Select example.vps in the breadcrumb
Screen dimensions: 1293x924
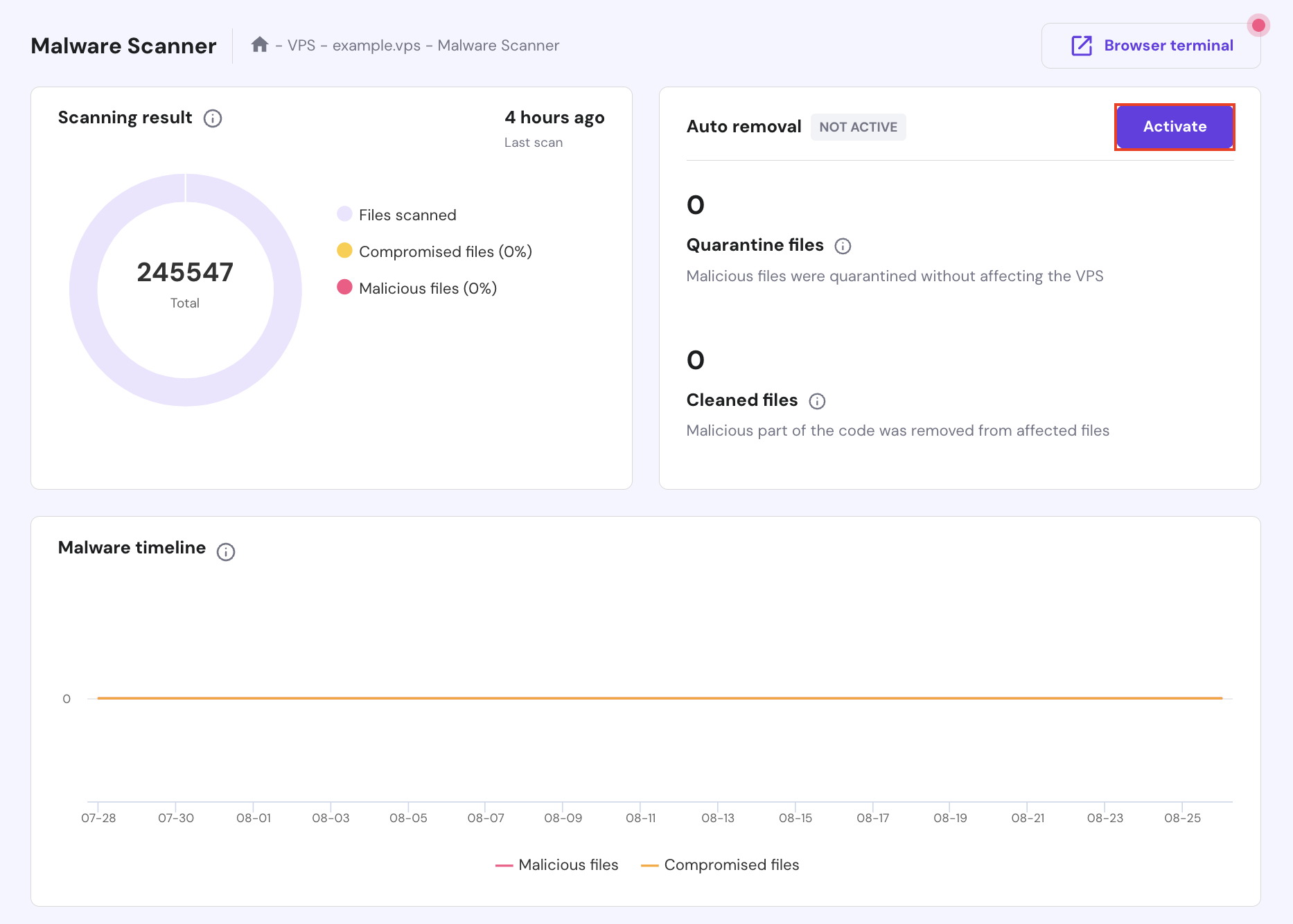click(378, 45)
